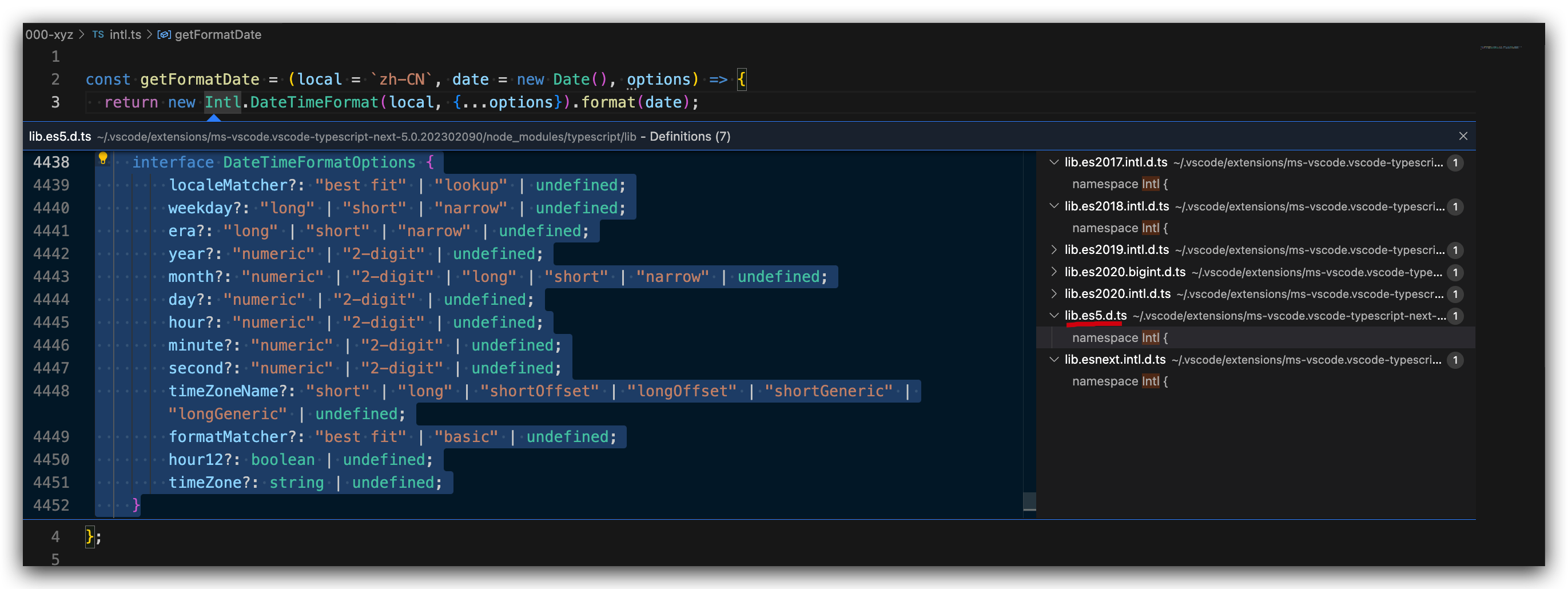Click the "shortOffset" string on line 4448
This screenshot has height=589, width=1568.
[539, 391]
